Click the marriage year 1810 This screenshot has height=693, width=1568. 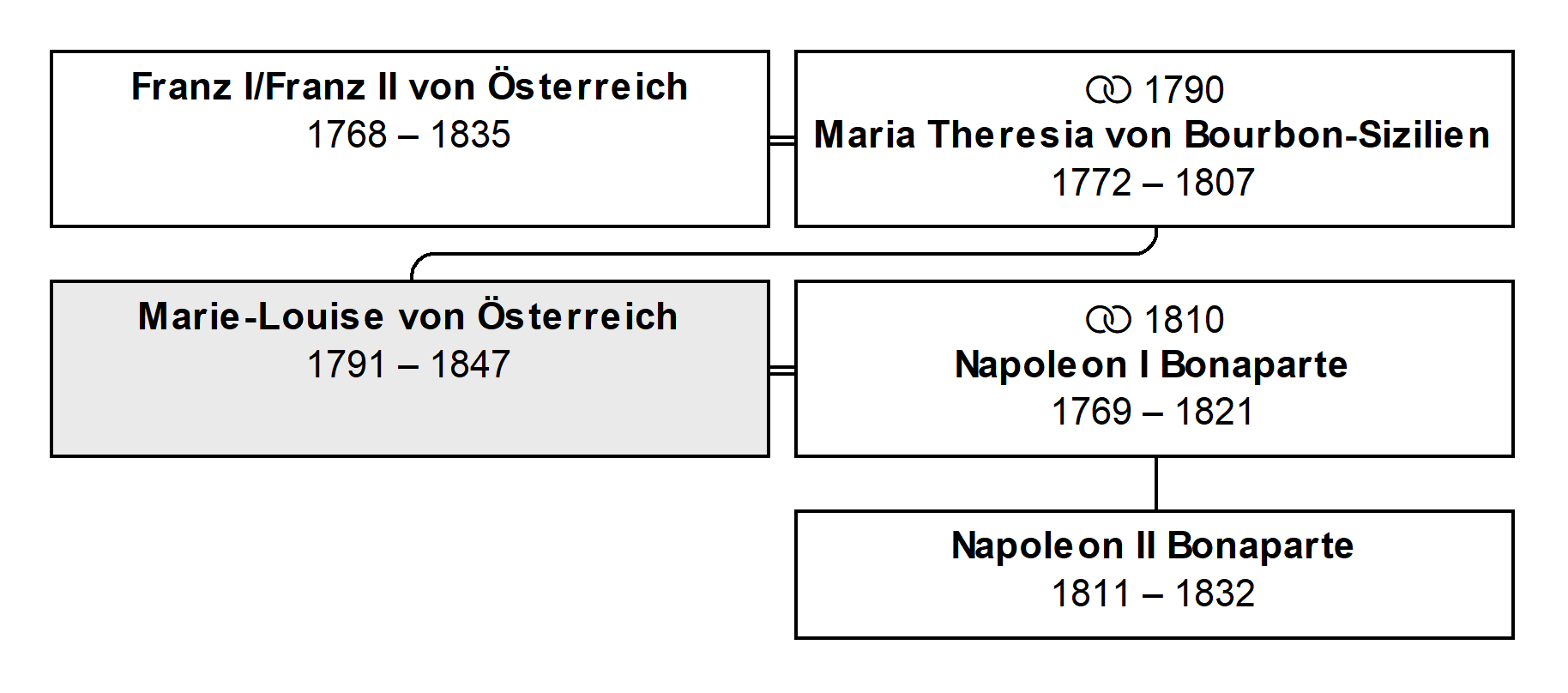[x=1184, y=320]
